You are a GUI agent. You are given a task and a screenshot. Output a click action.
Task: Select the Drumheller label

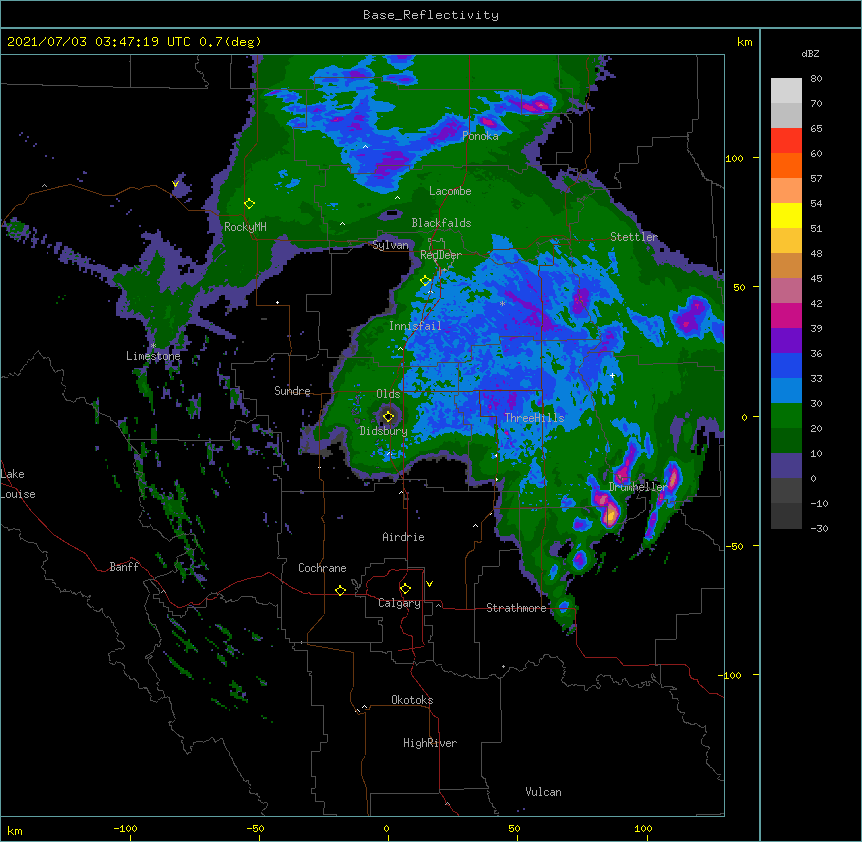638,487
